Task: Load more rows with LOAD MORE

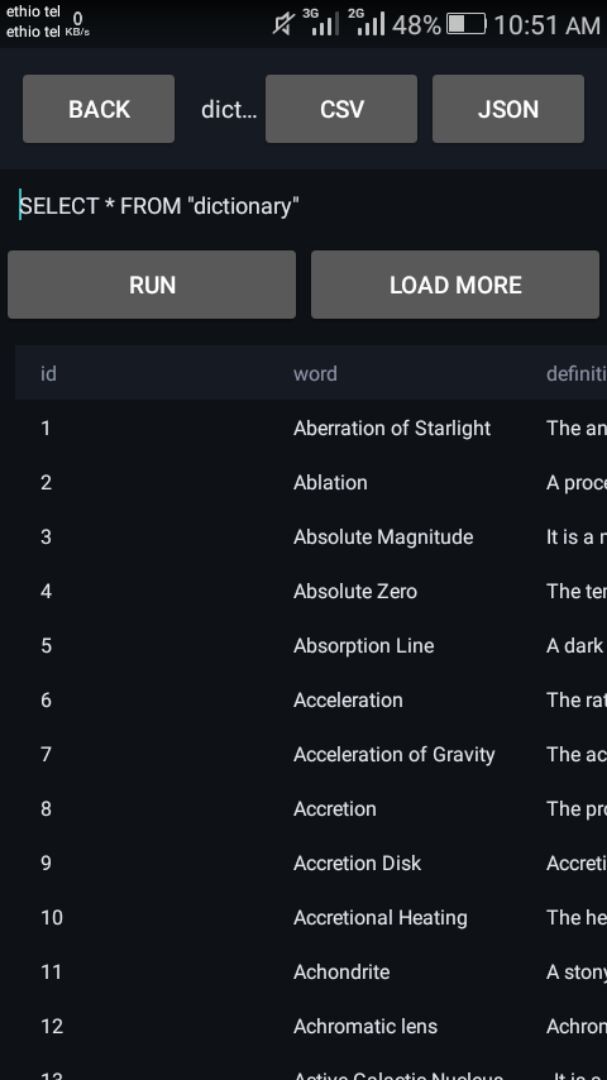Action: tap(455, 284)
